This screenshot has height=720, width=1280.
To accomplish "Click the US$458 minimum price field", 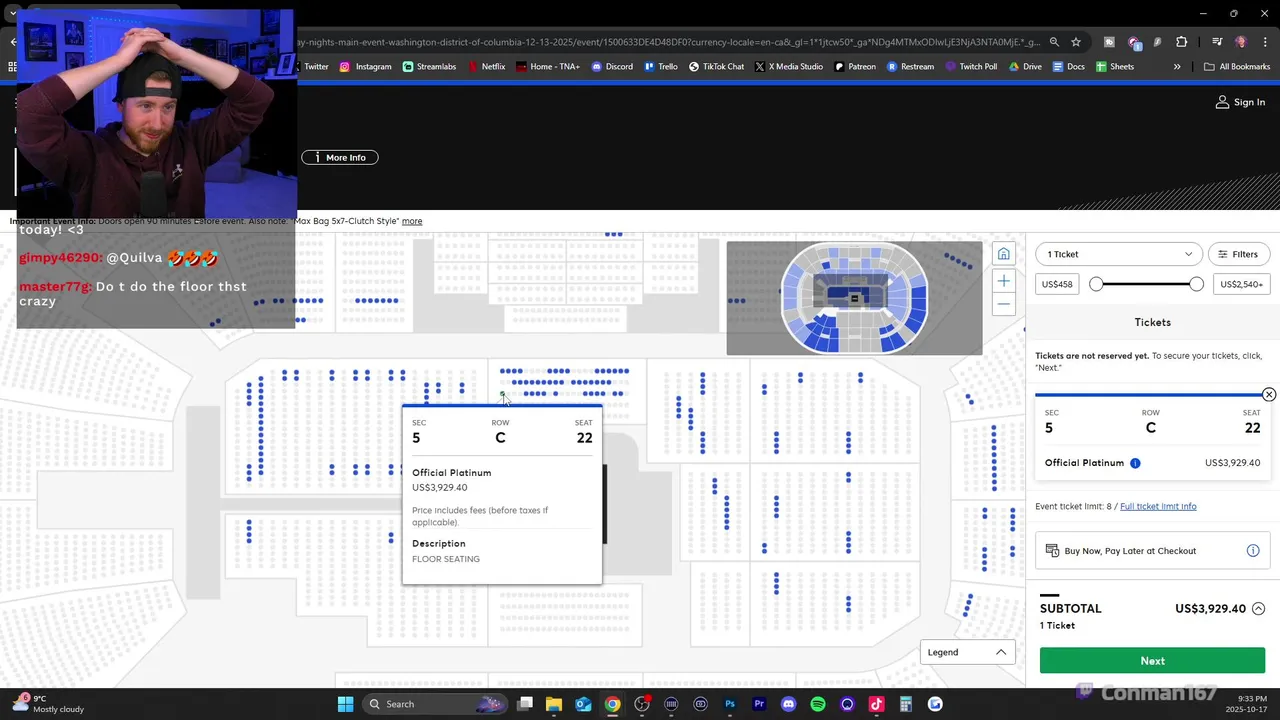I will [x=1057, y=284].
